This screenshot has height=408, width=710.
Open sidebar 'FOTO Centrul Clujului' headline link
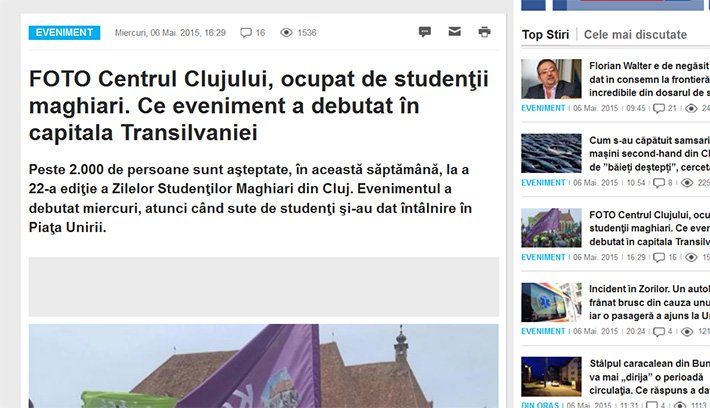649,228
